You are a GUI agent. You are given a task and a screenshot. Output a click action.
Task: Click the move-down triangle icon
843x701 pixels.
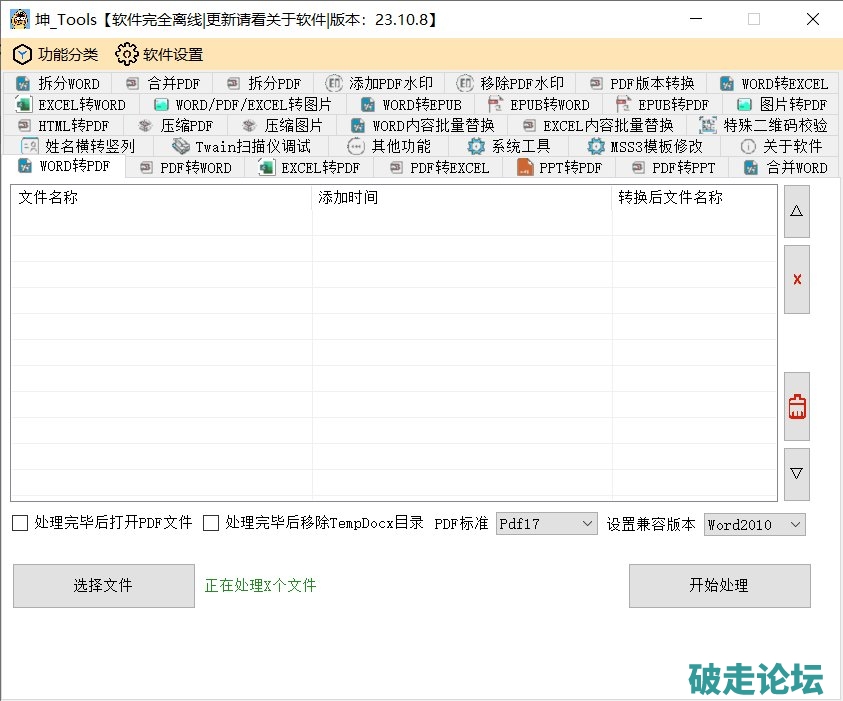click(x=796, y=474)
